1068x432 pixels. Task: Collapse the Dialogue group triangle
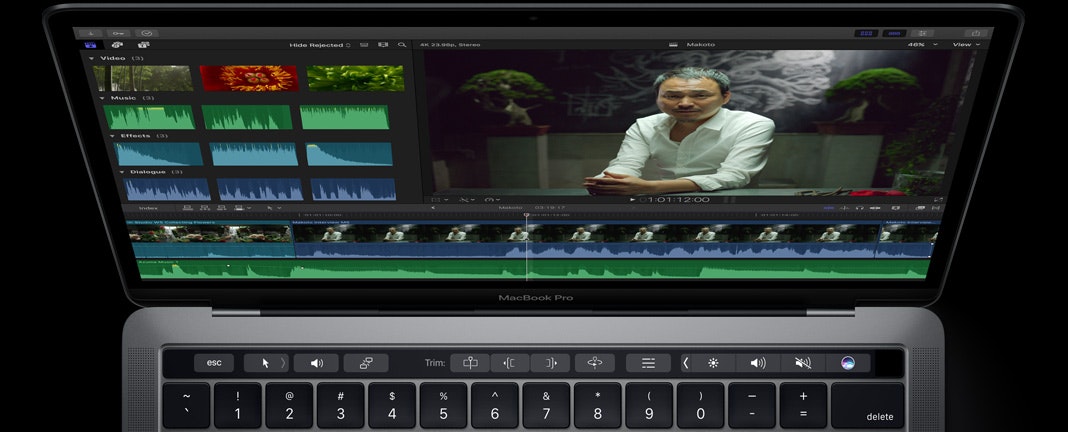(122, 172)
